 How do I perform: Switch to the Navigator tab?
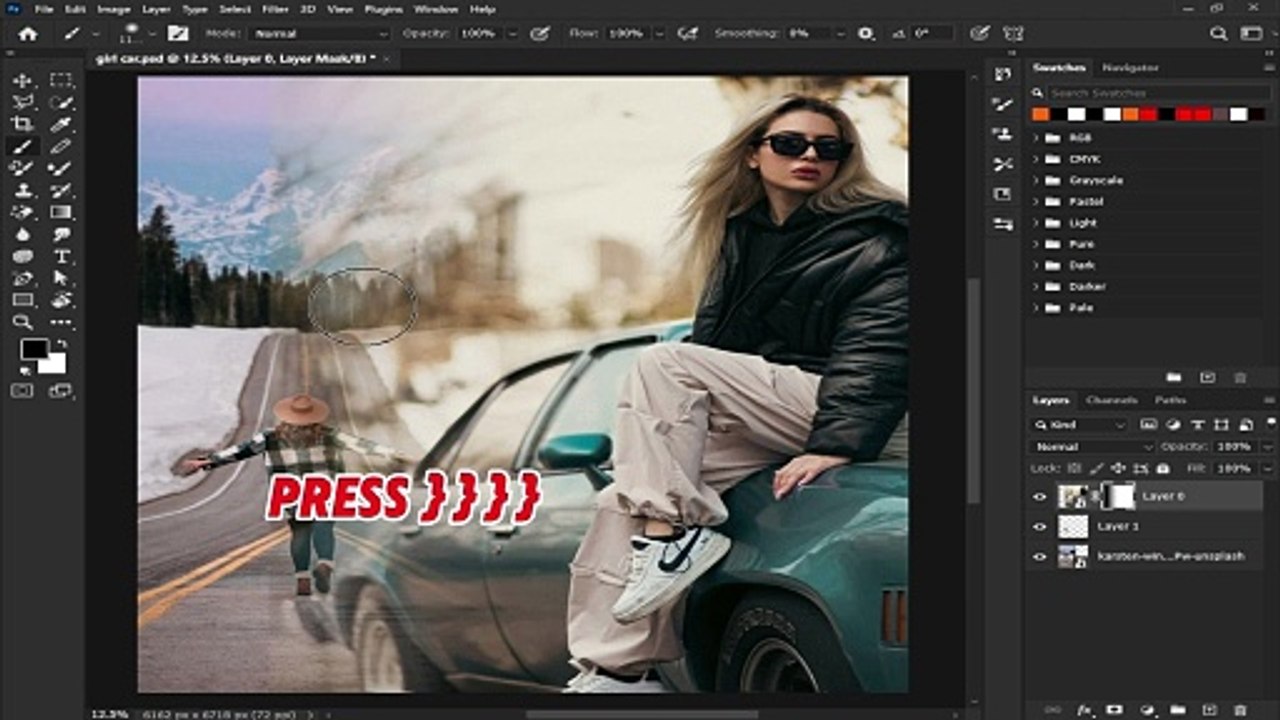pyautogui.click(x=1130, y=67)
